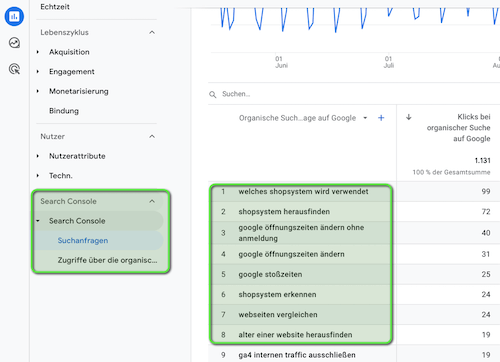Select row google stoßzeiten

tap(270, 274)
